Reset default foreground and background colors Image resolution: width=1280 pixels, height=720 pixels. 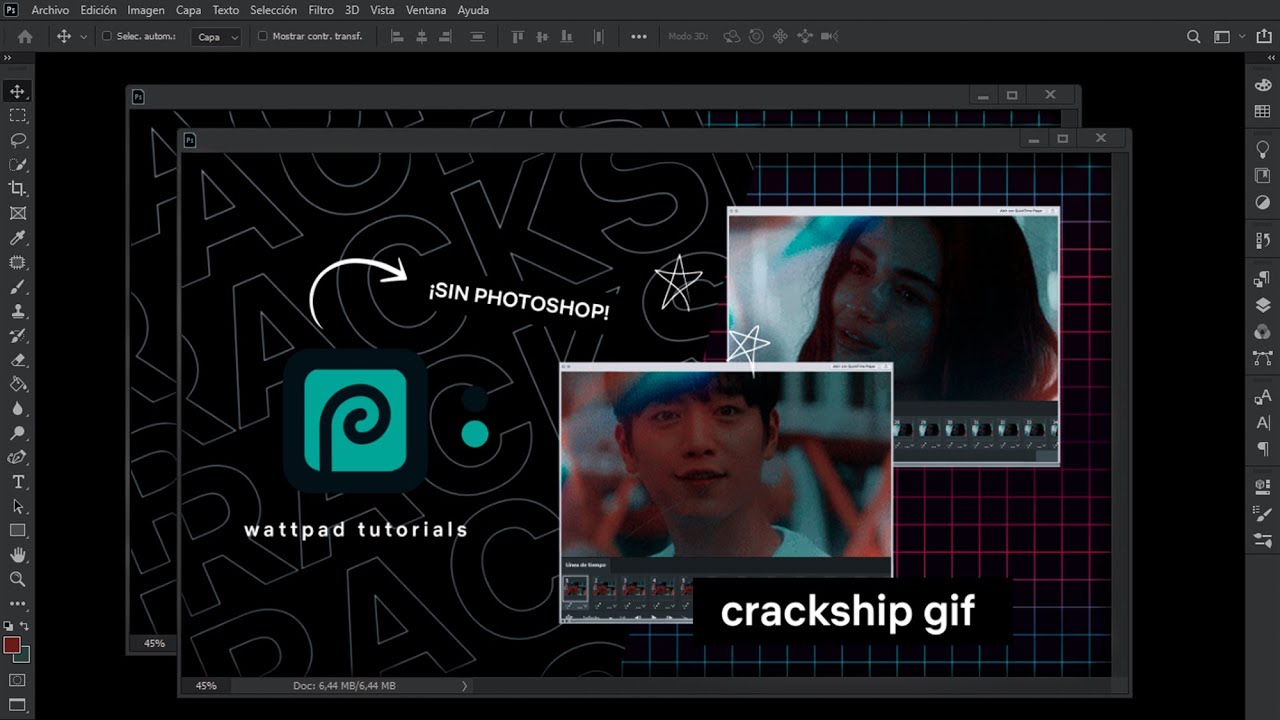[8, 626]
